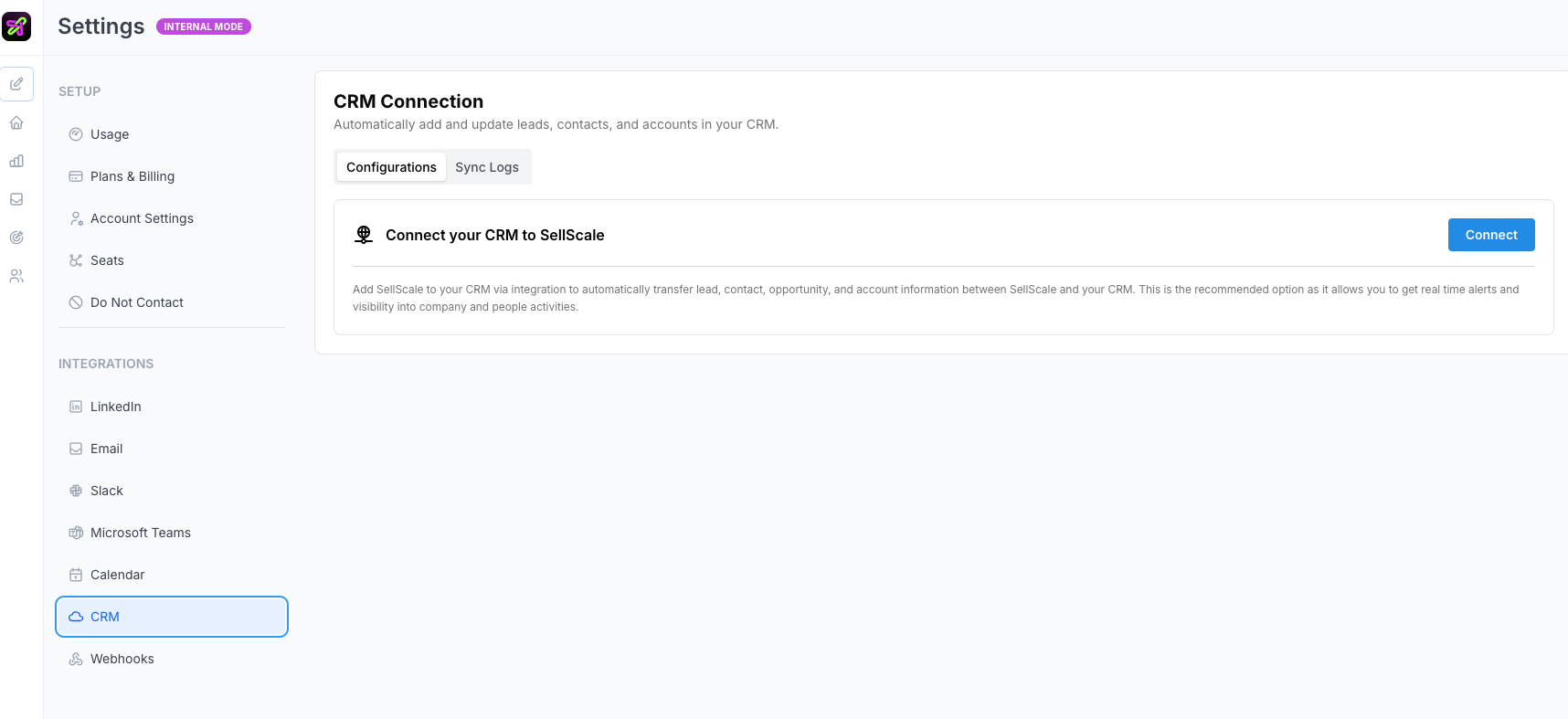The width and height of the screenshot is (1568, 719).
Task: Click the 'Automatically add and update leads' subtitle
Action: click(x=556, y=124)
